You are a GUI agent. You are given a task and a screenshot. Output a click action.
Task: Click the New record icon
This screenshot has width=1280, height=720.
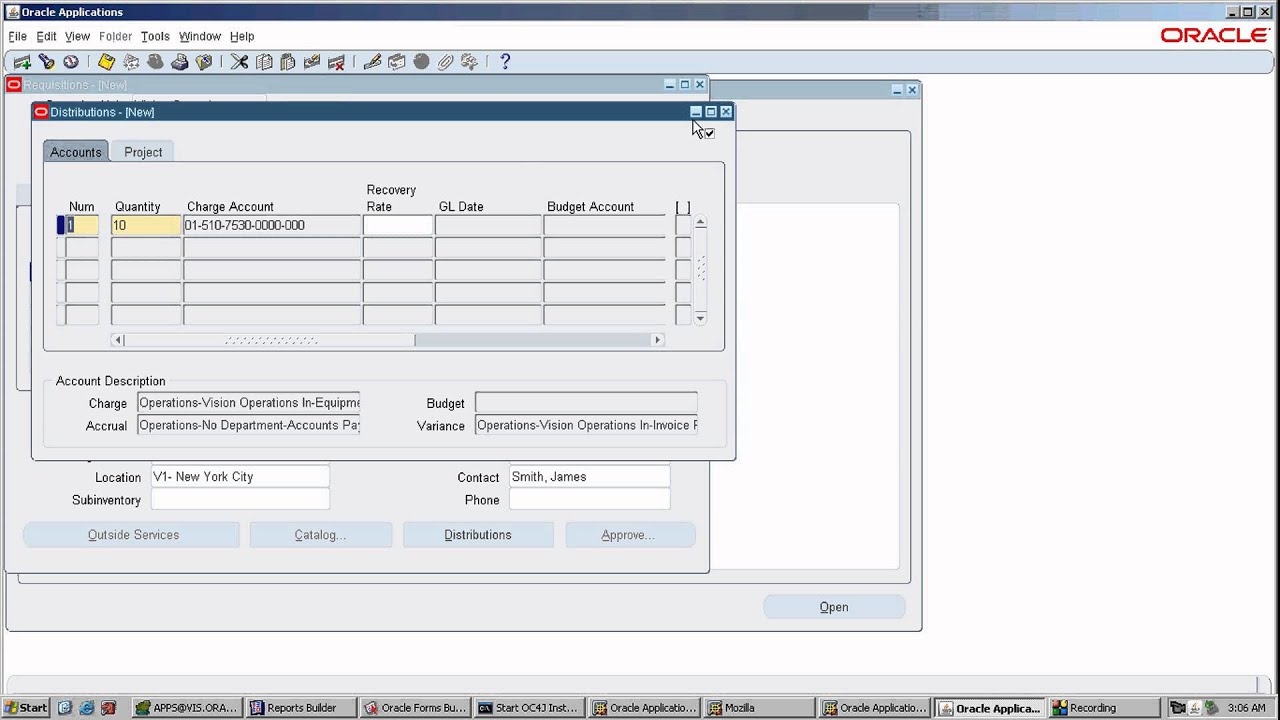pyautogui.click(x=22, y=61)
